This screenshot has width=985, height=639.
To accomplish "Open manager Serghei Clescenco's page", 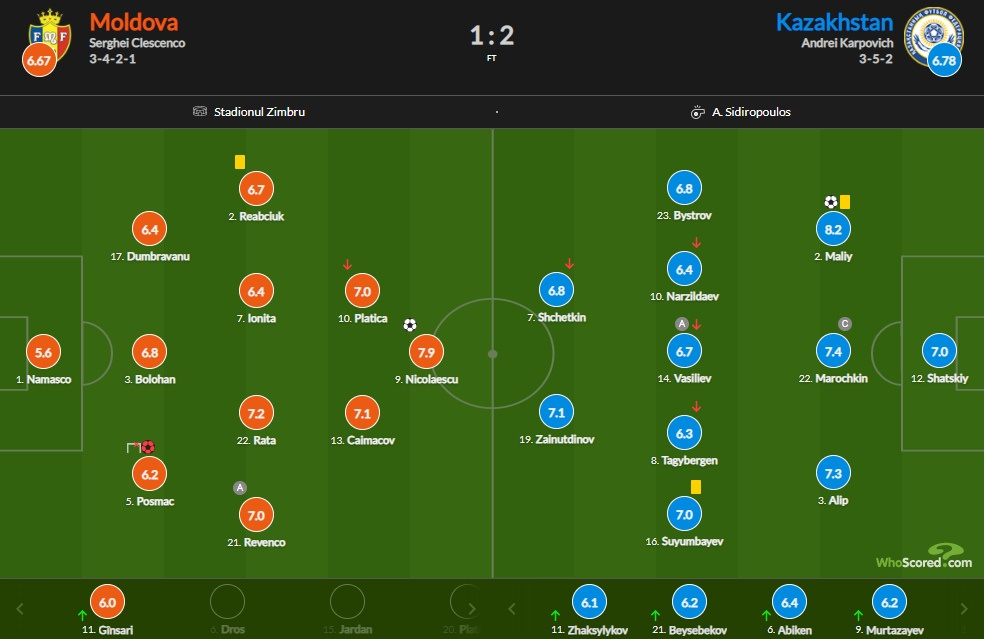I will (x=137, y=43).
